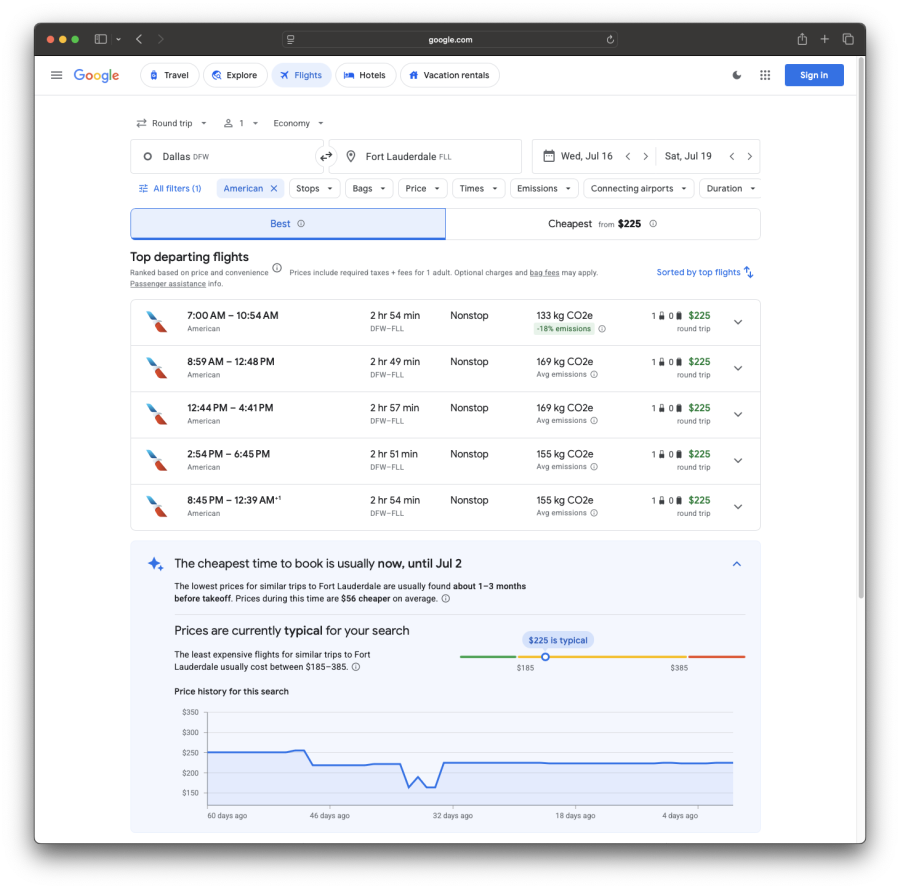
Task: Open the Price filter dropdown
Action: (422, 188)
